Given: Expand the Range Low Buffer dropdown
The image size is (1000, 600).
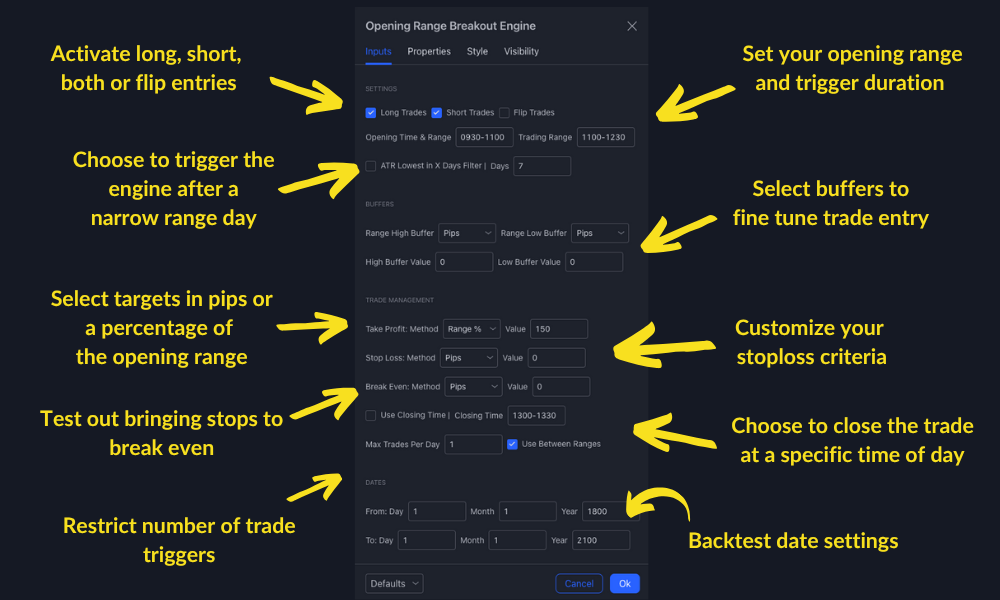Looking at the screenshot, I should [x=599, y=233].
